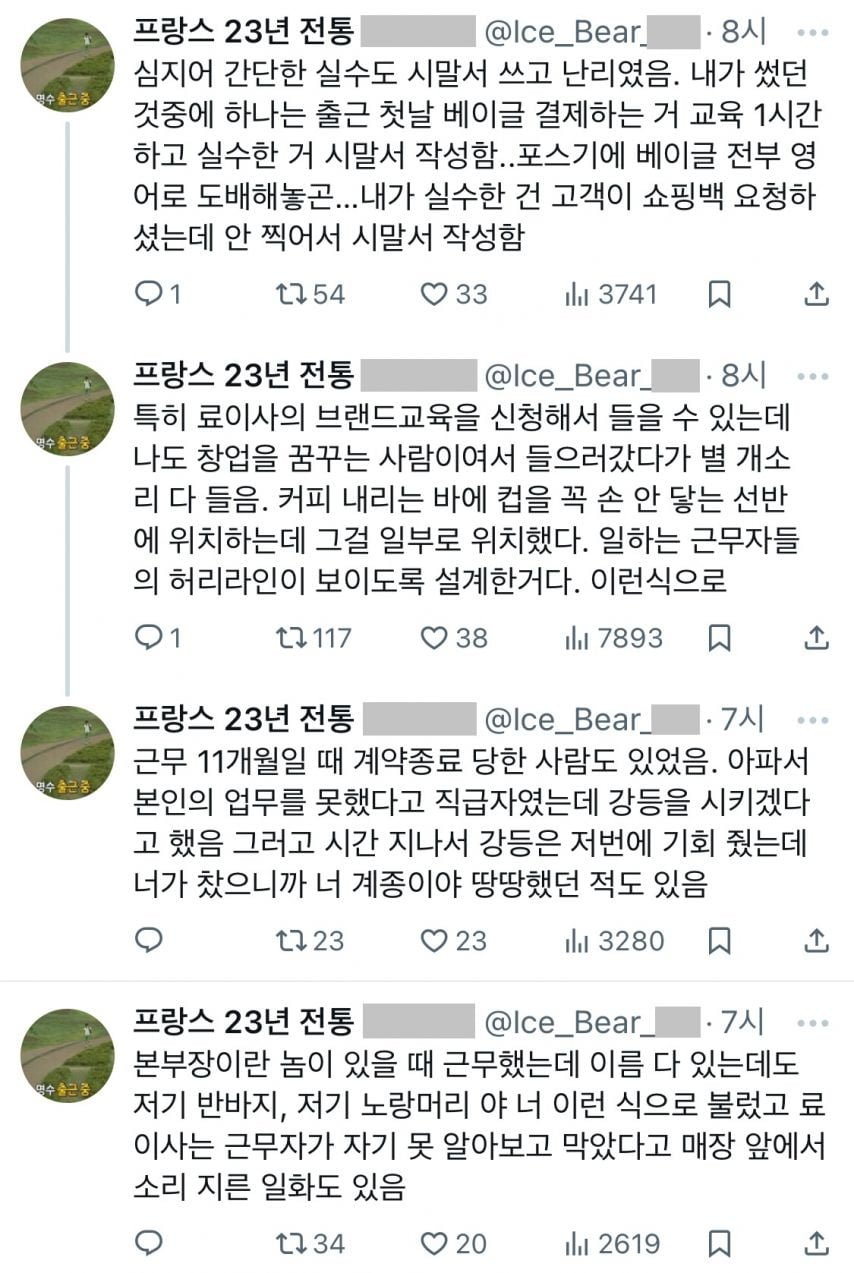Screen dimensions: 854x1273
Task: Like the last tweet with 20 likes
Action: (x=433, y=1243)
